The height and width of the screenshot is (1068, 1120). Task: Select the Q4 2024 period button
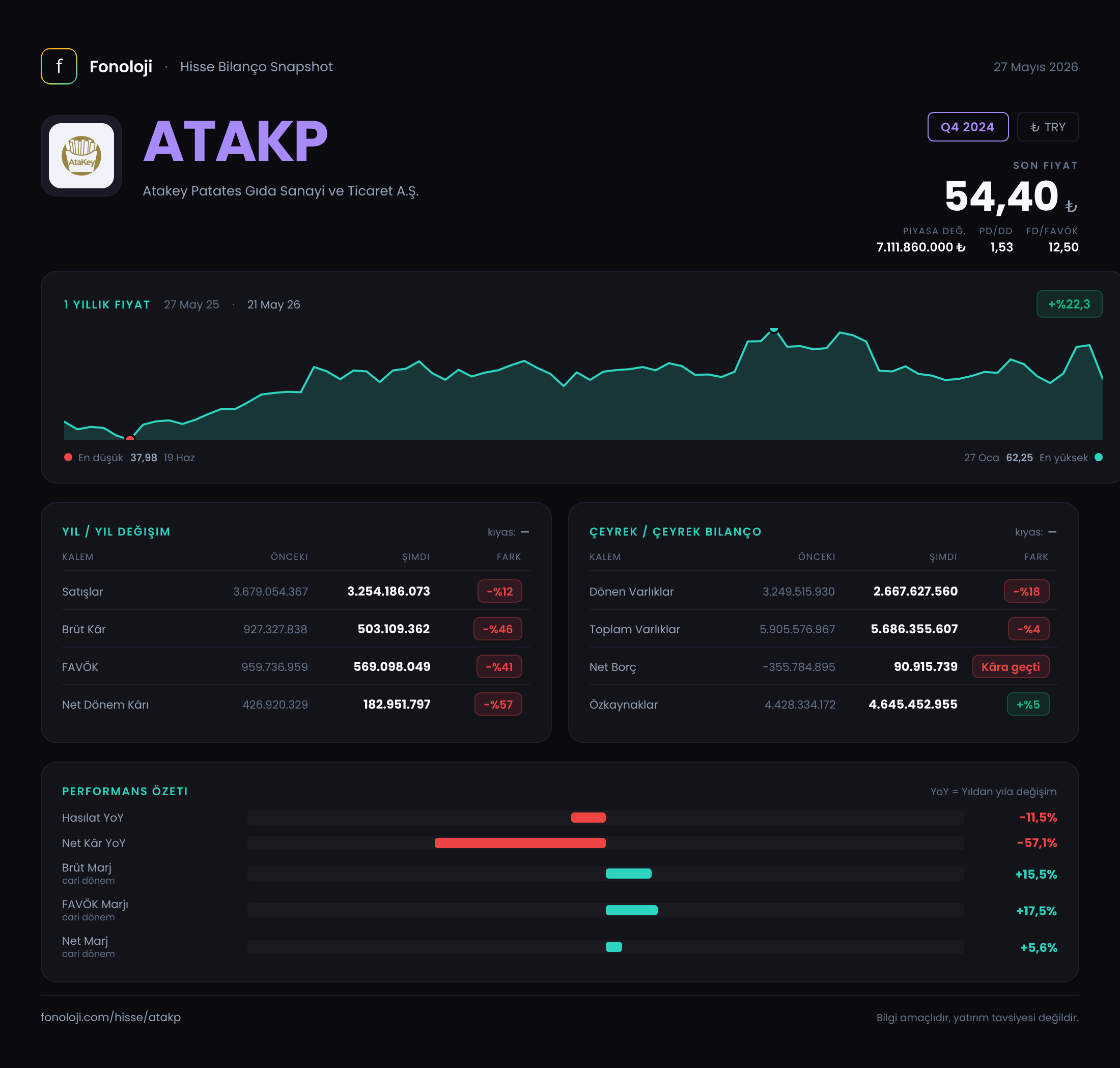point(967,127)
